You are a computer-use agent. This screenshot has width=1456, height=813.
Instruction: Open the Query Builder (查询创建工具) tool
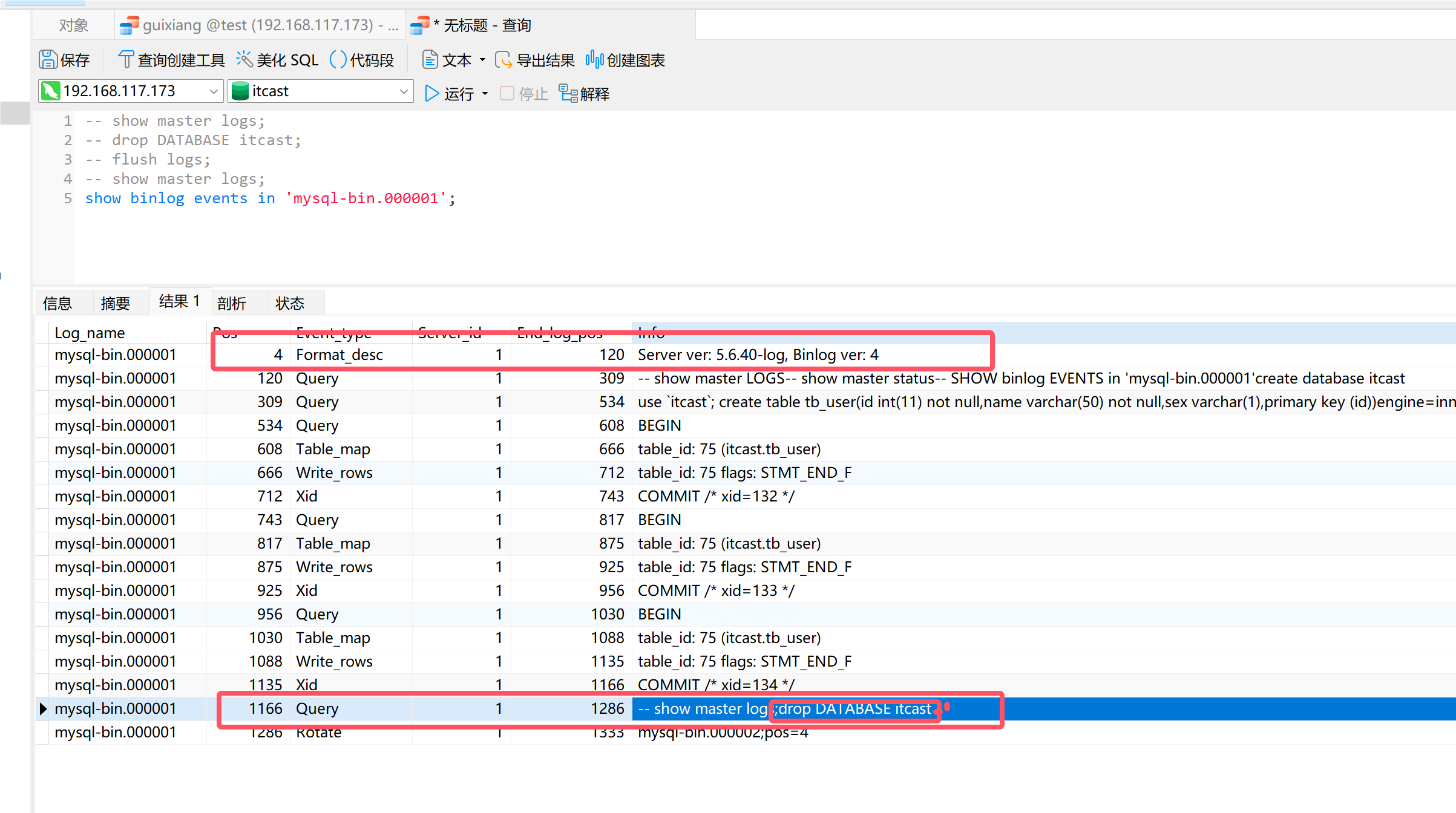coord(171,60)
